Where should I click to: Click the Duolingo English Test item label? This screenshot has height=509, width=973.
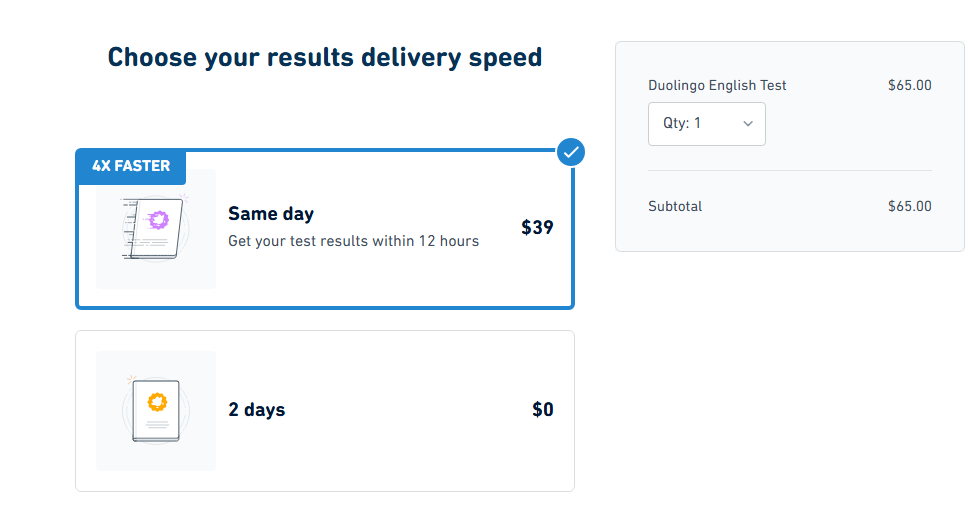click(x=717, y=86)
